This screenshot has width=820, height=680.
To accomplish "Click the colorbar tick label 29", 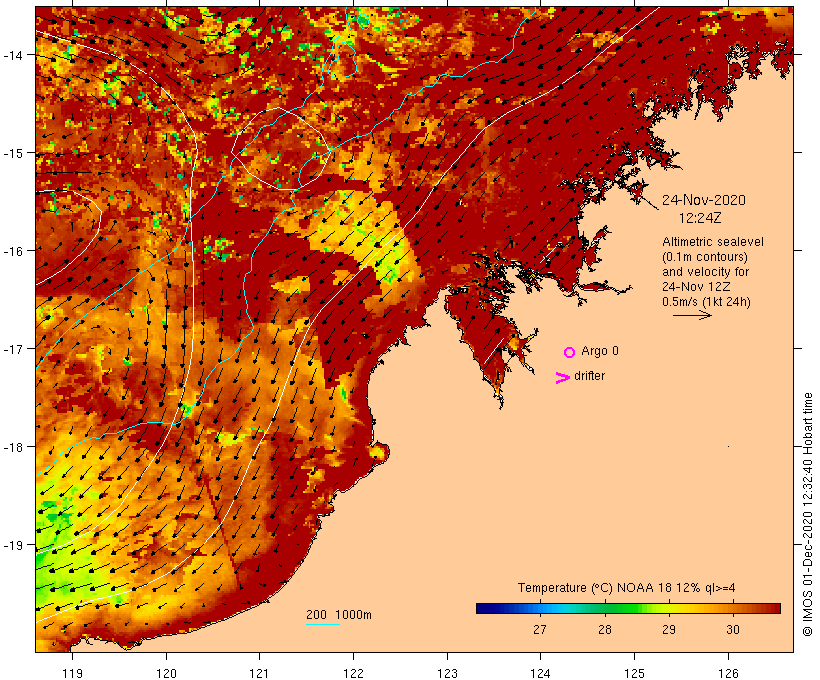I will [669, 629].
